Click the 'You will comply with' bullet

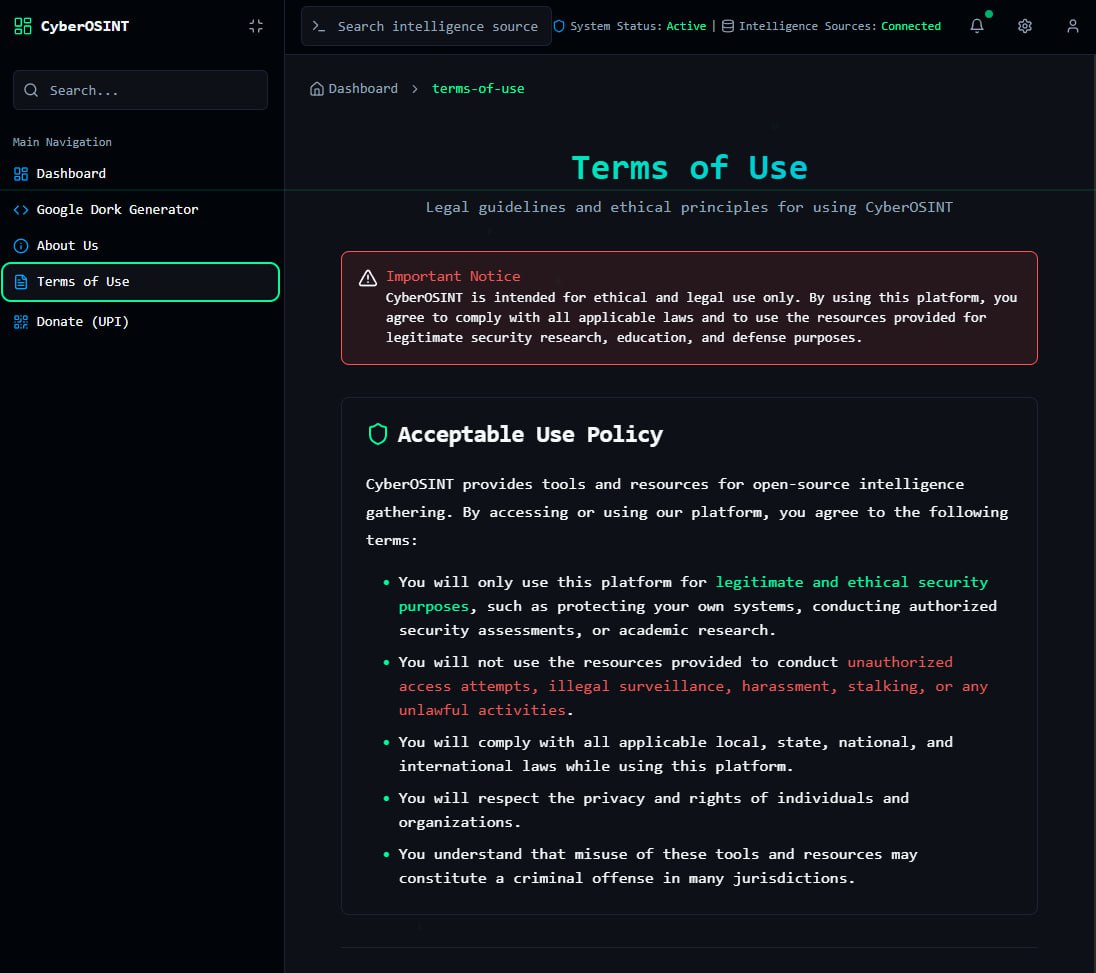tap(675, 754)
